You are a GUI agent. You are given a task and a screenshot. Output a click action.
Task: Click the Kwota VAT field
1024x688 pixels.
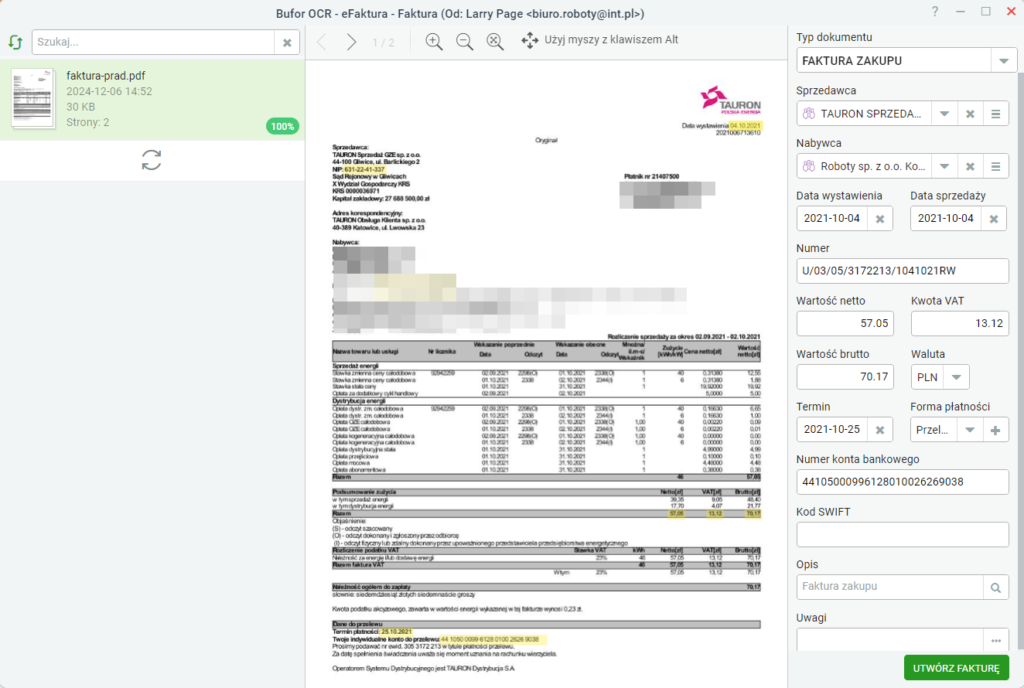pyautogui.click(x=959, y=324)
